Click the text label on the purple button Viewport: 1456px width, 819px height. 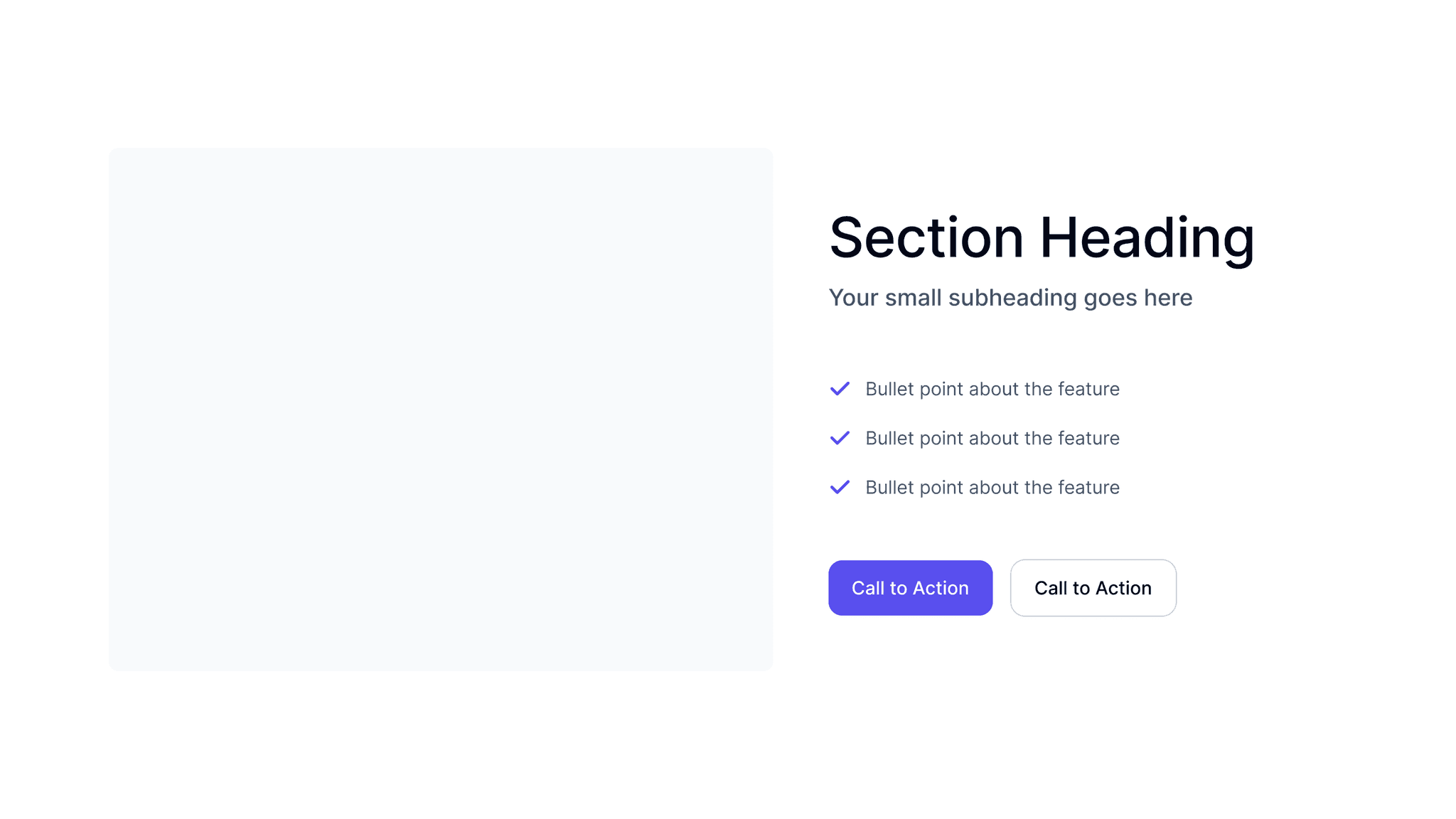coord(910,588)
